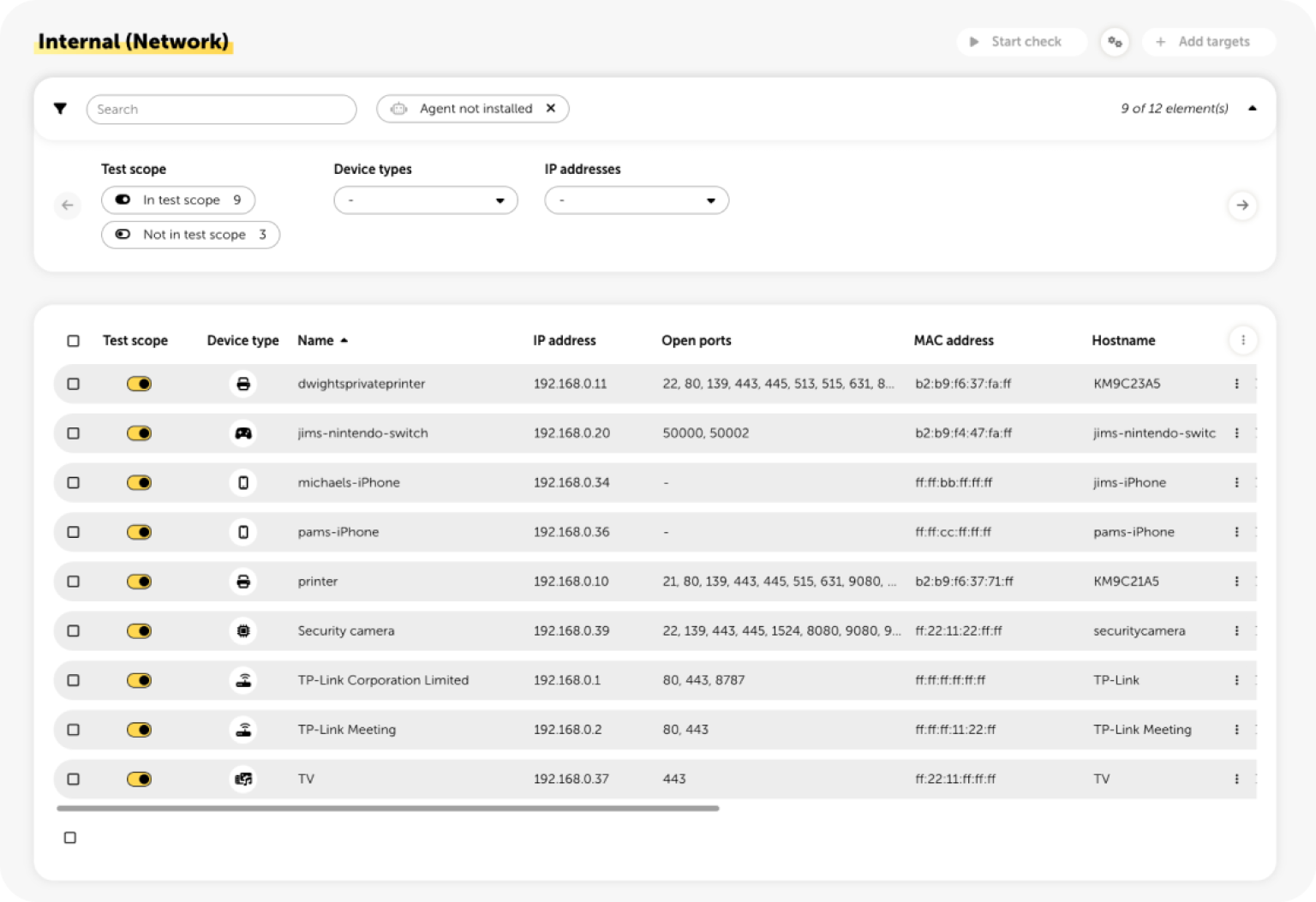
Task: Collapse the filter panel with arrow
Action: click(x=1252, y=109)
